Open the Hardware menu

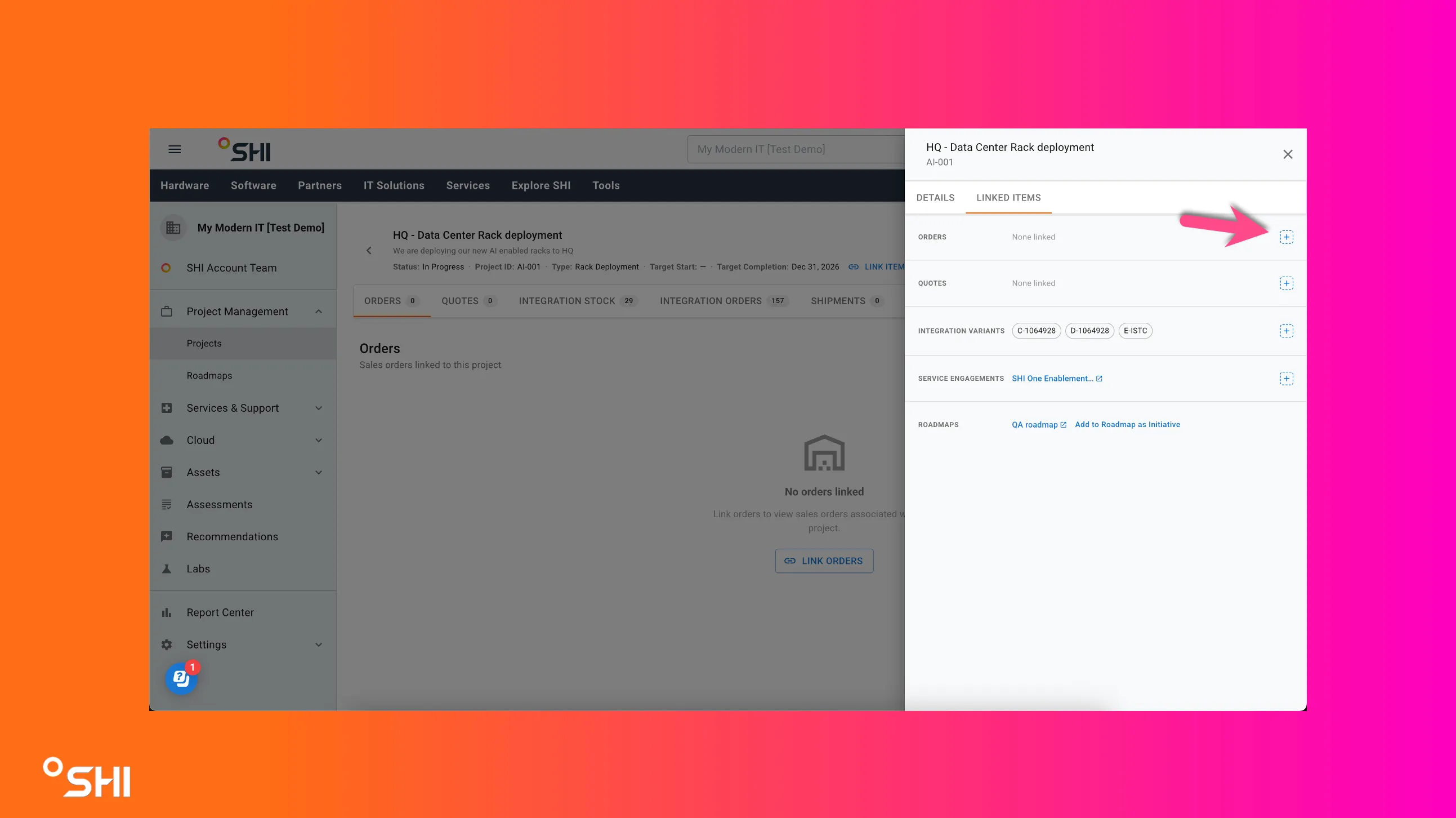pyautogui.click(x=185, y=185)
